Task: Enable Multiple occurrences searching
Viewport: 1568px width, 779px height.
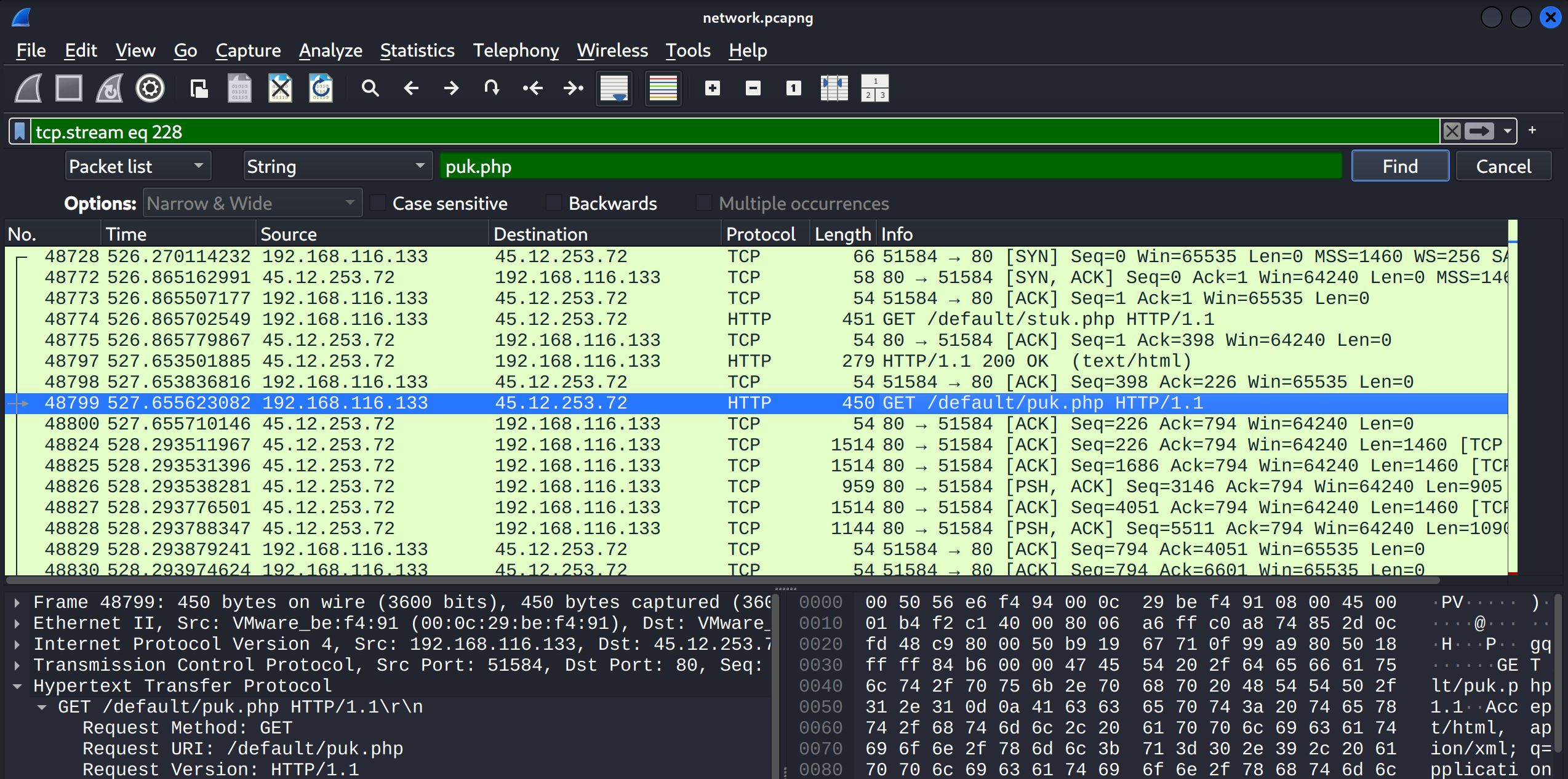Action: pyautogui.click(x=703, y=202)
